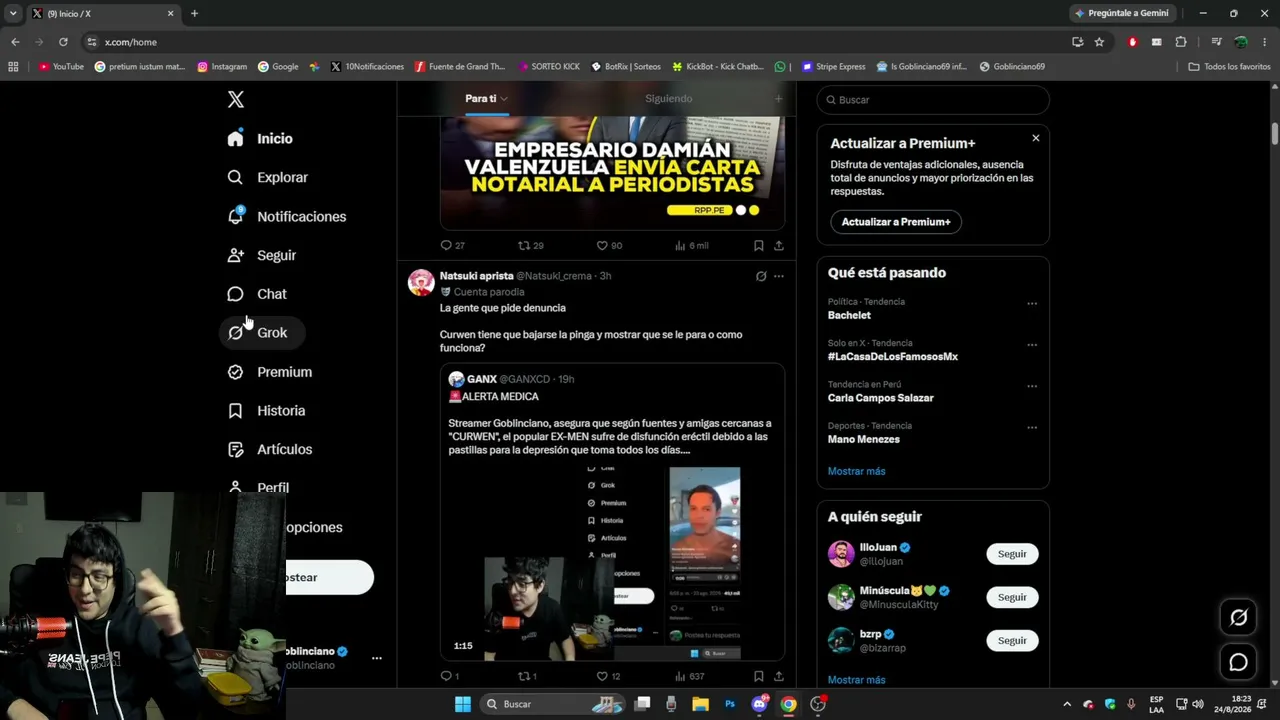Open more options for Mano Menezes trend
The image size is (1280, 720).
1032,428
